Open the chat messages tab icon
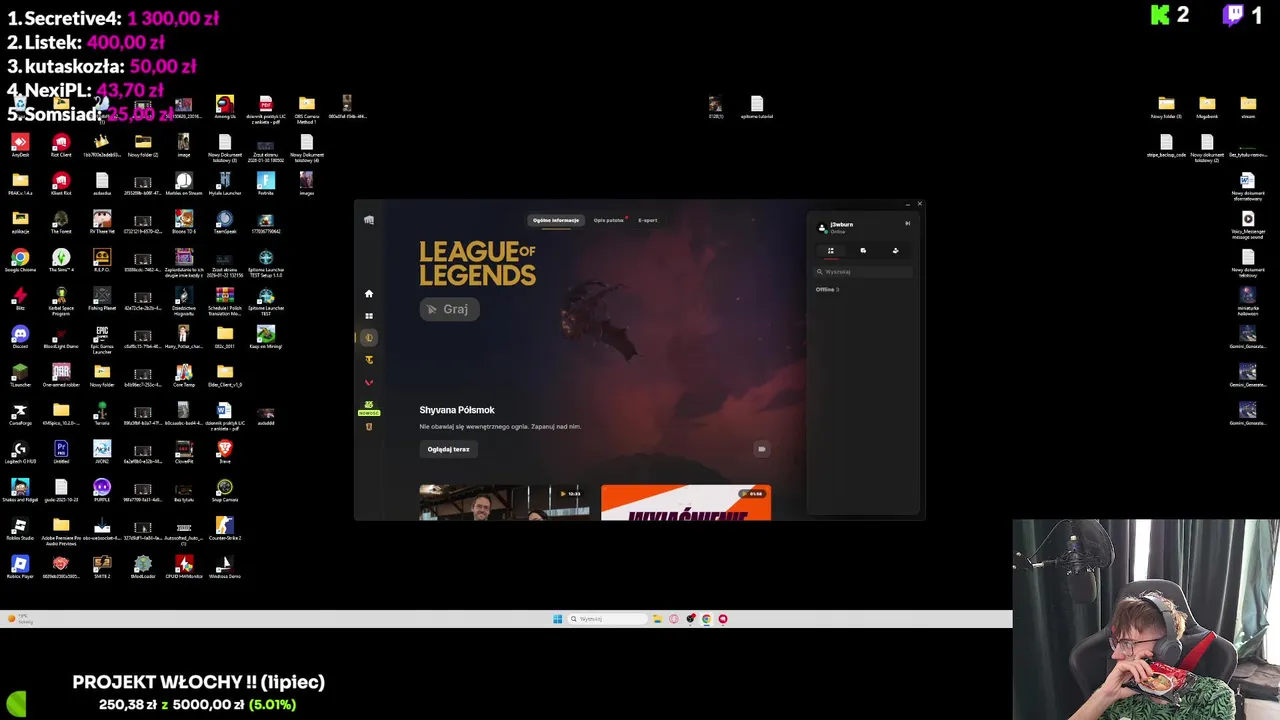The height and width of the screenshot is (720, 1280). [863, 251]
